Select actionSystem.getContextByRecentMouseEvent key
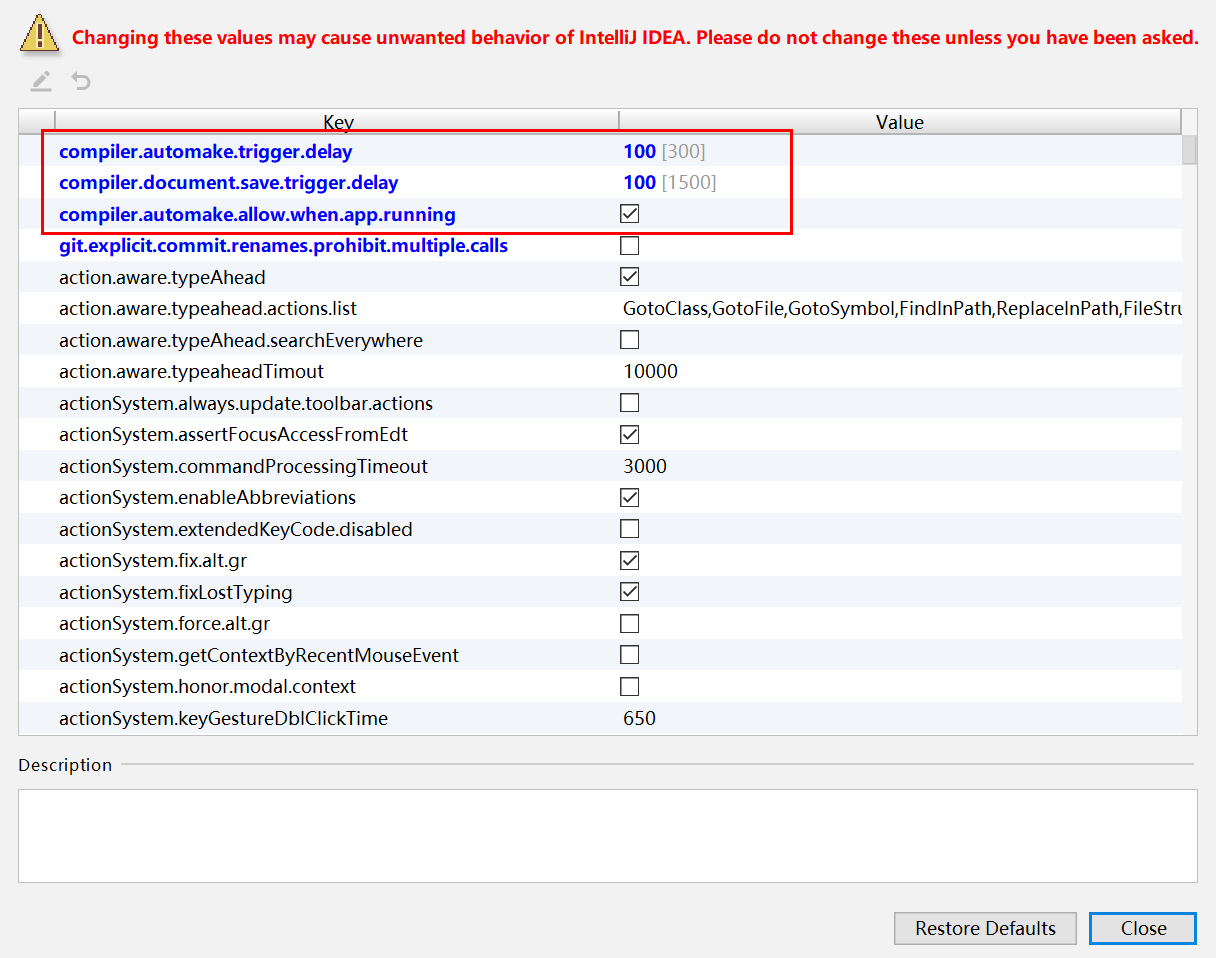The height and width of the screenshot is (958, 1216). (259, 655)
